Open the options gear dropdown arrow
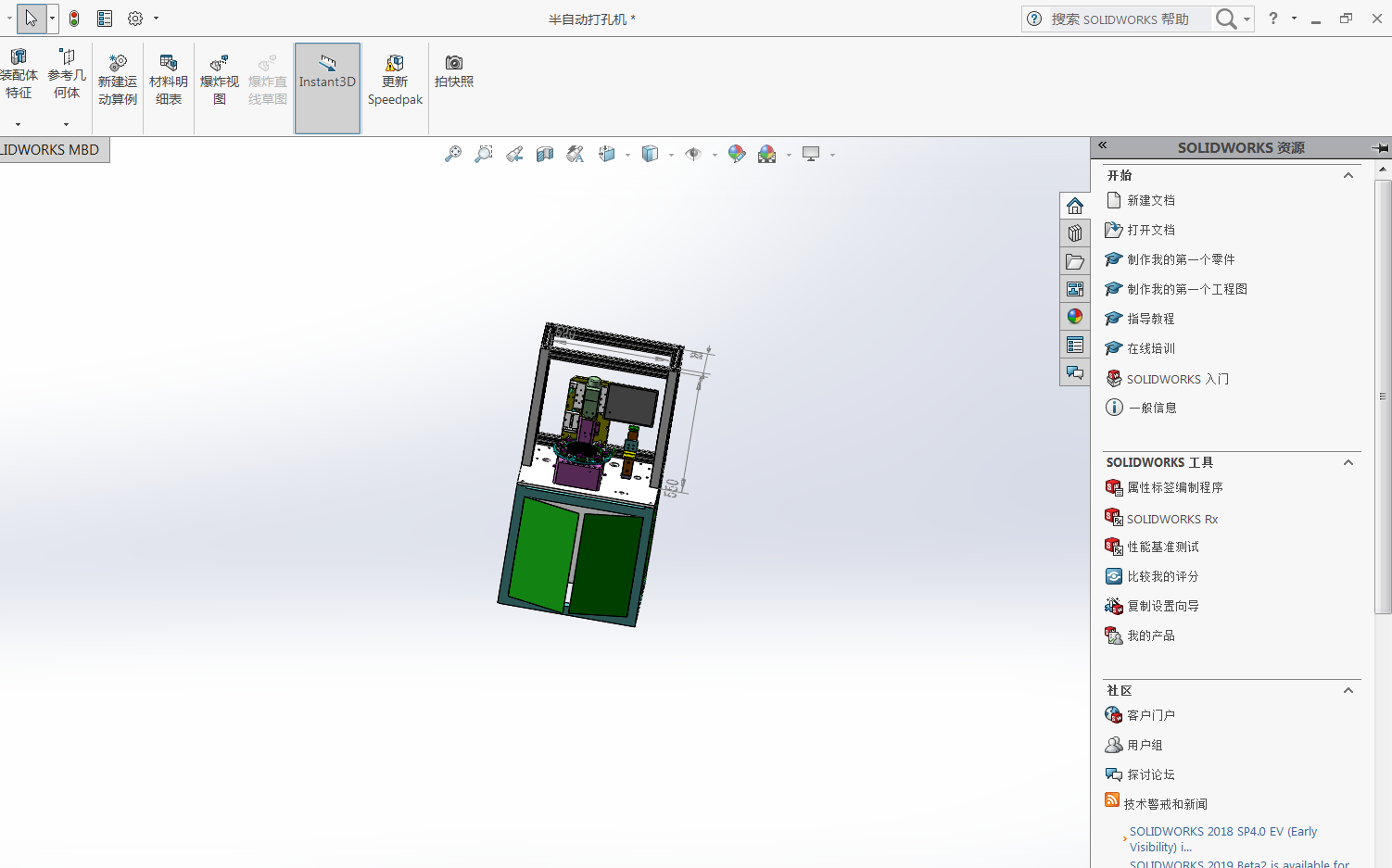 pyautogui.click(x=156, y=19)
